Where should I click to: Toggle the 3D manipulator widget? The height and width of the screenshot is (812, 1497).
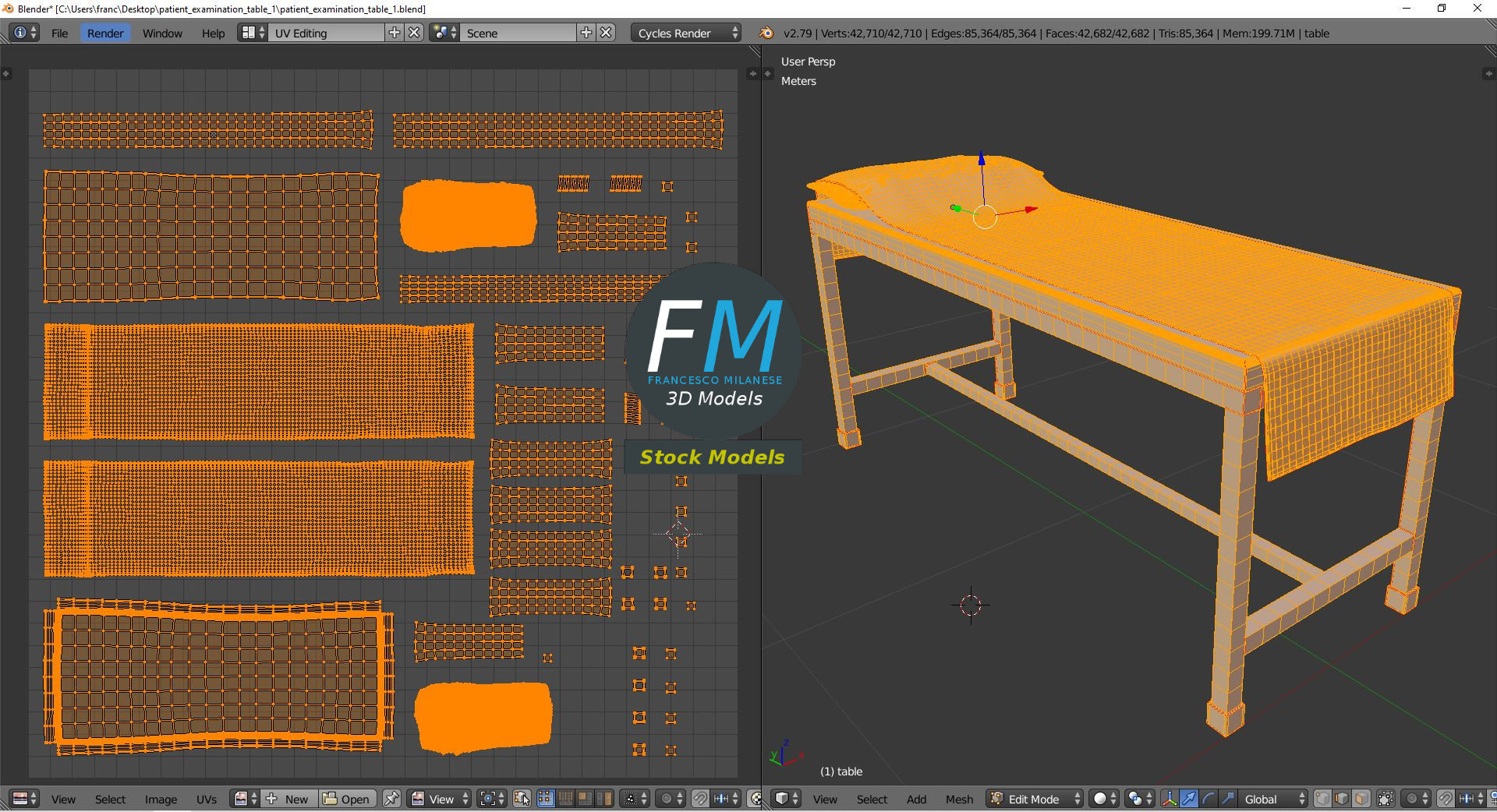tap(1169, 799)
